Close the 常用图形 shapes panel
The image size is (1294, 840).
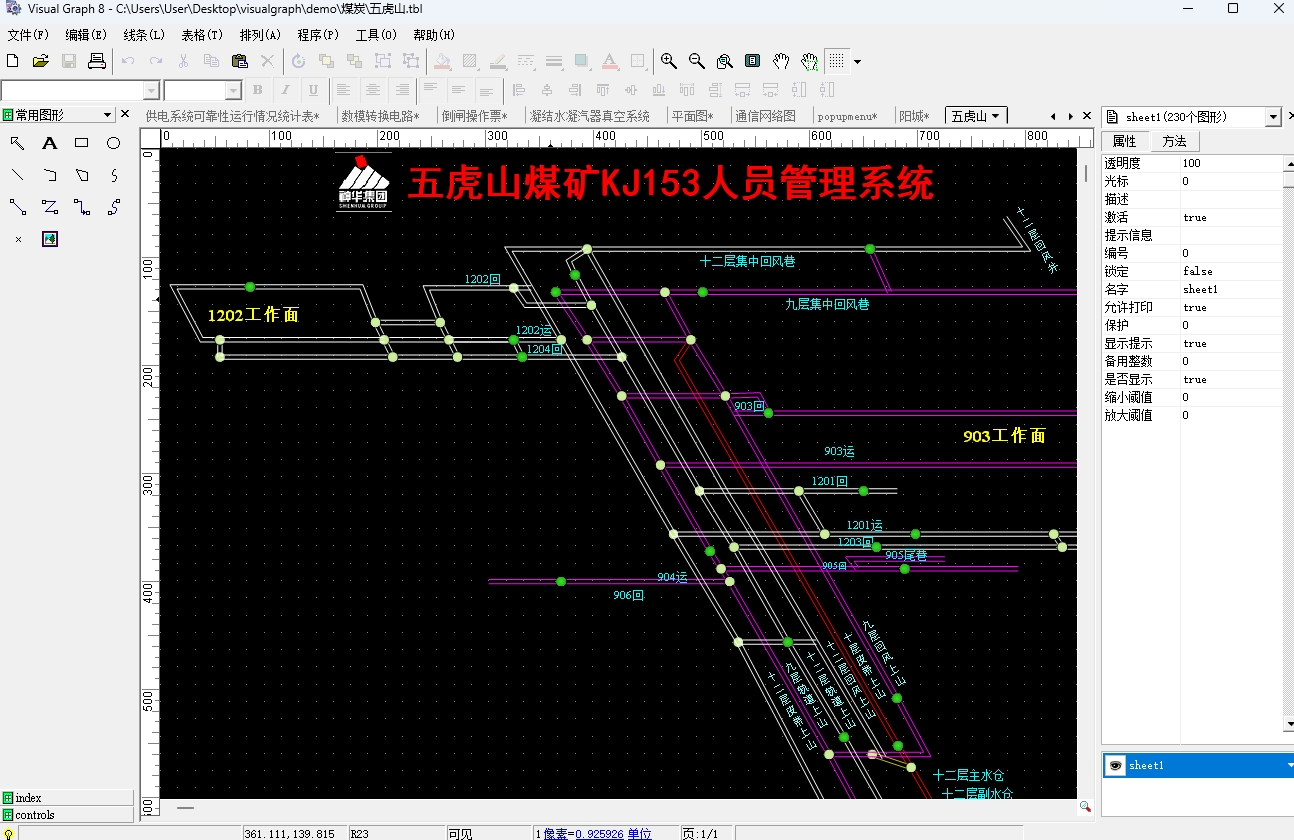[125, 115]
